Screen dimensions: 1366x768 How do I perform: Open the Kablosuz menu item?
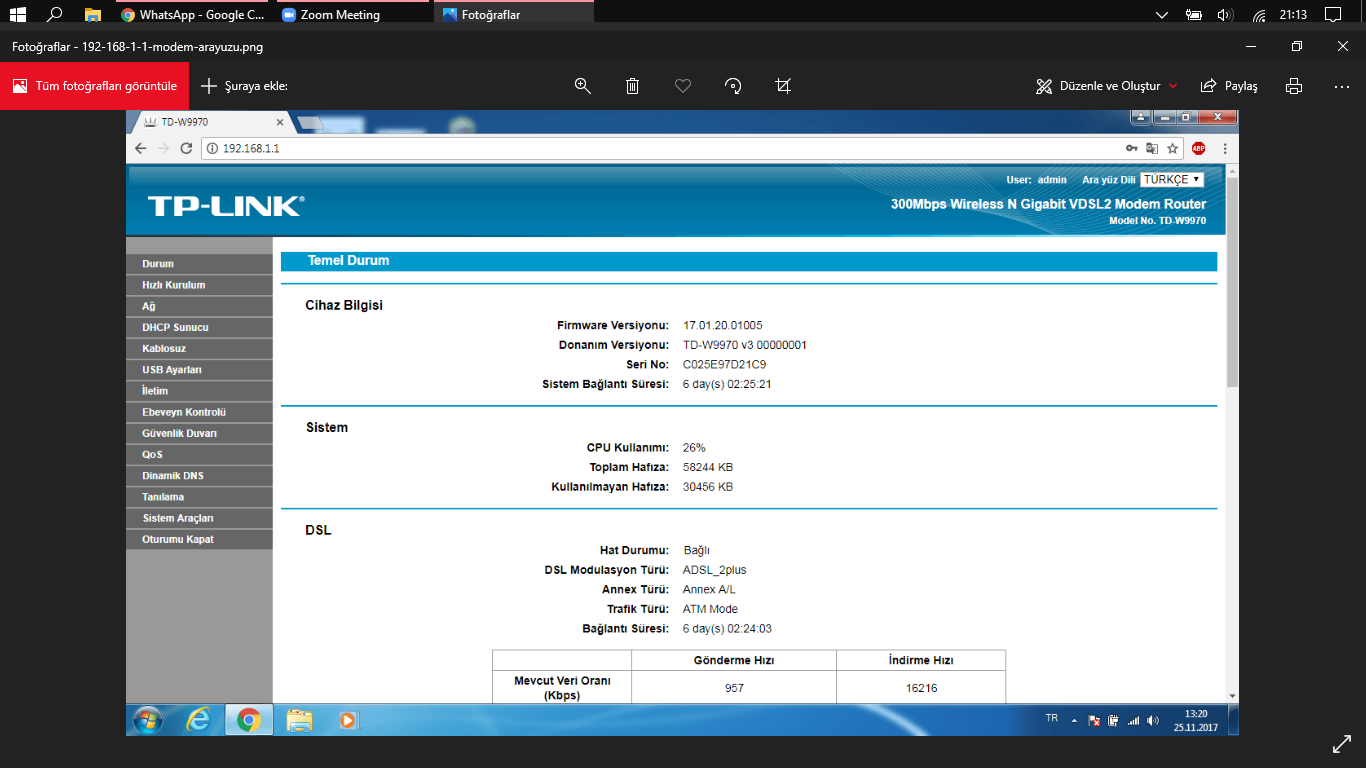point(199,348)
